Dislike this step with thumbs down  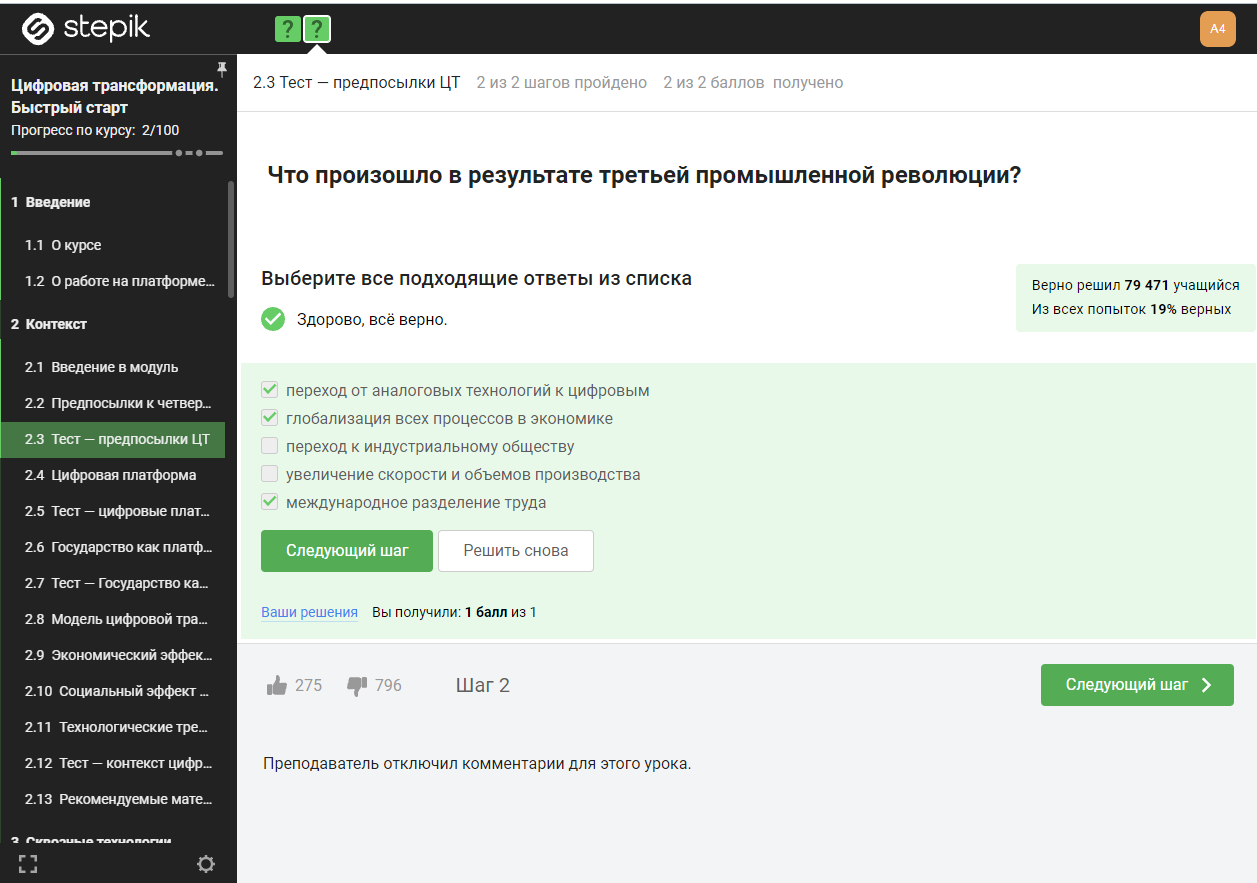pos(357,685)
